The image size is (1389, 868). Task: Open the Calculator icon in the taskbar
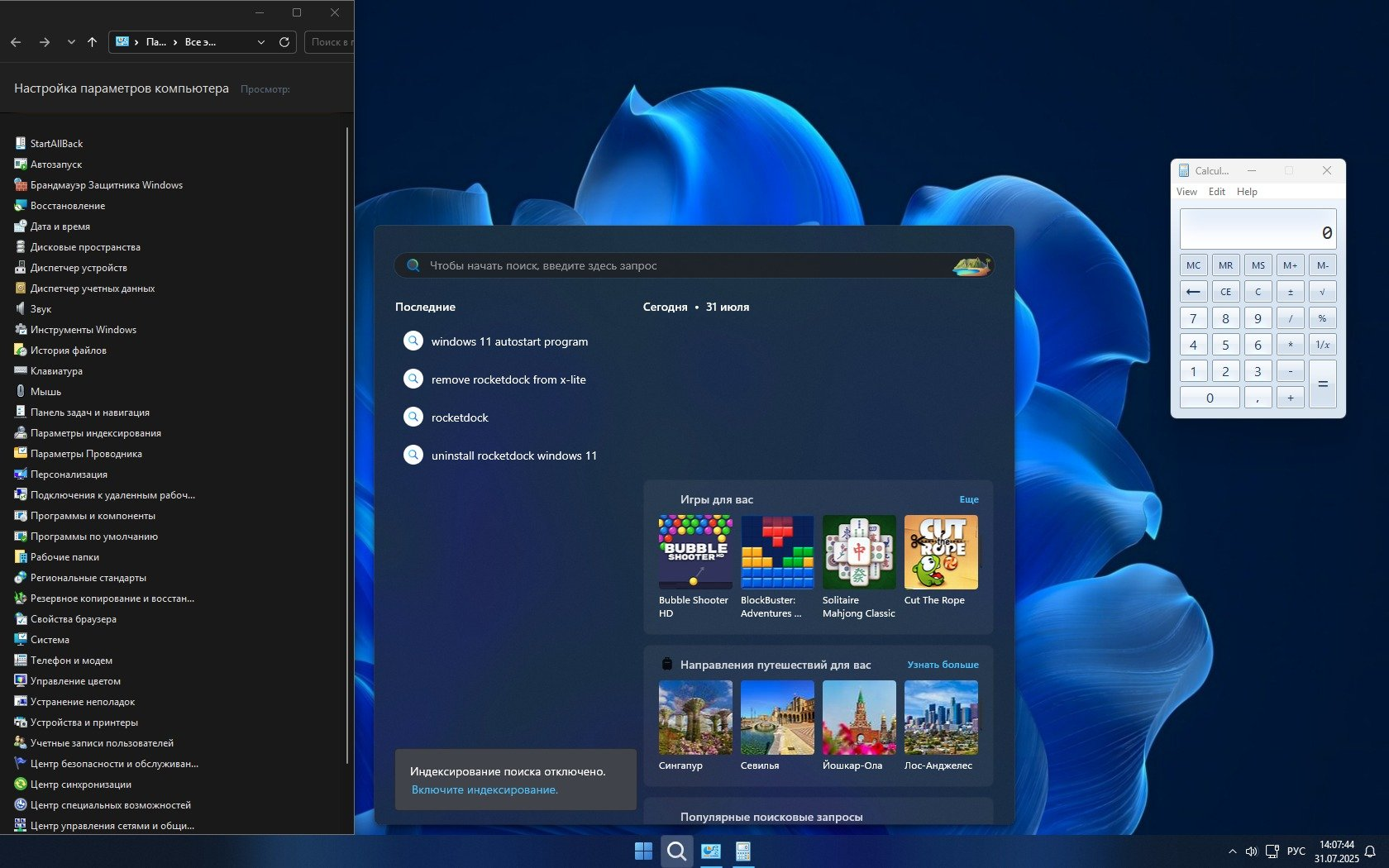click(743, 851)
